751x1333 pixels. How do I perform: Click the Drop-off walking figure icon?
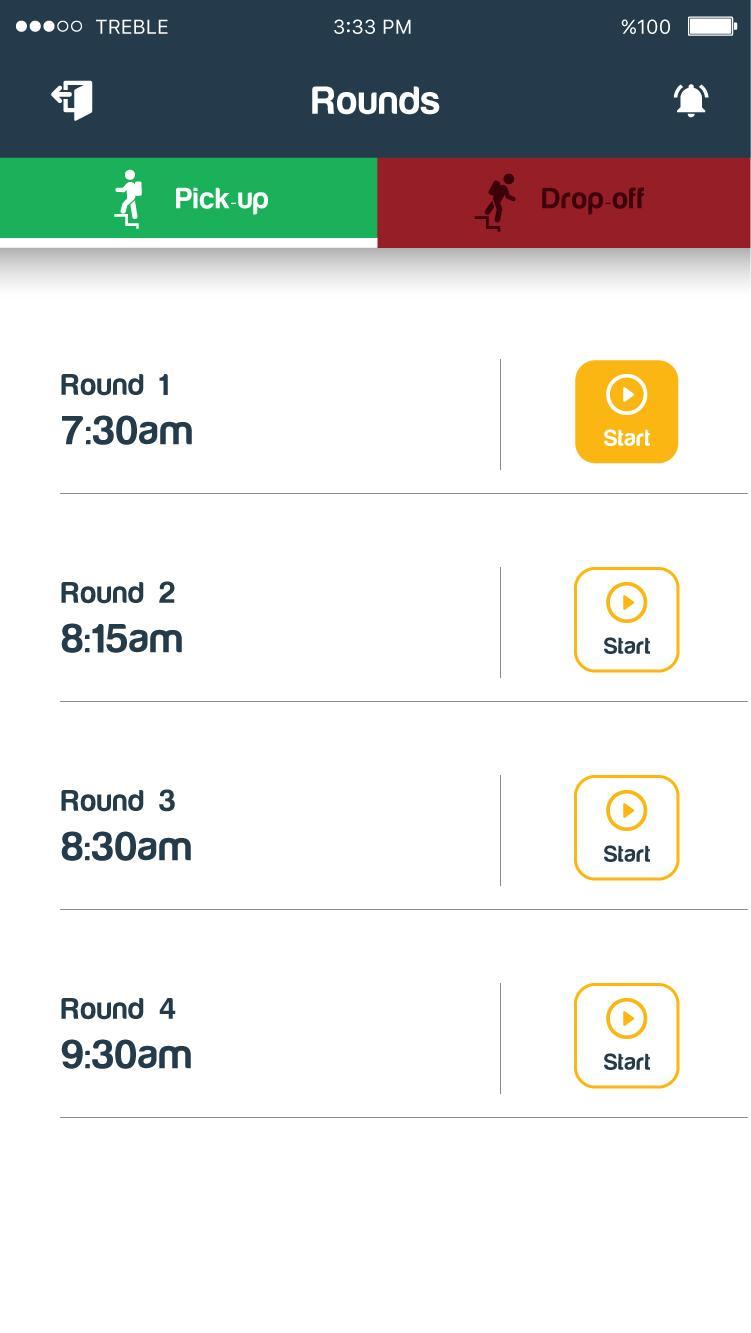click(x=495, y=201)
